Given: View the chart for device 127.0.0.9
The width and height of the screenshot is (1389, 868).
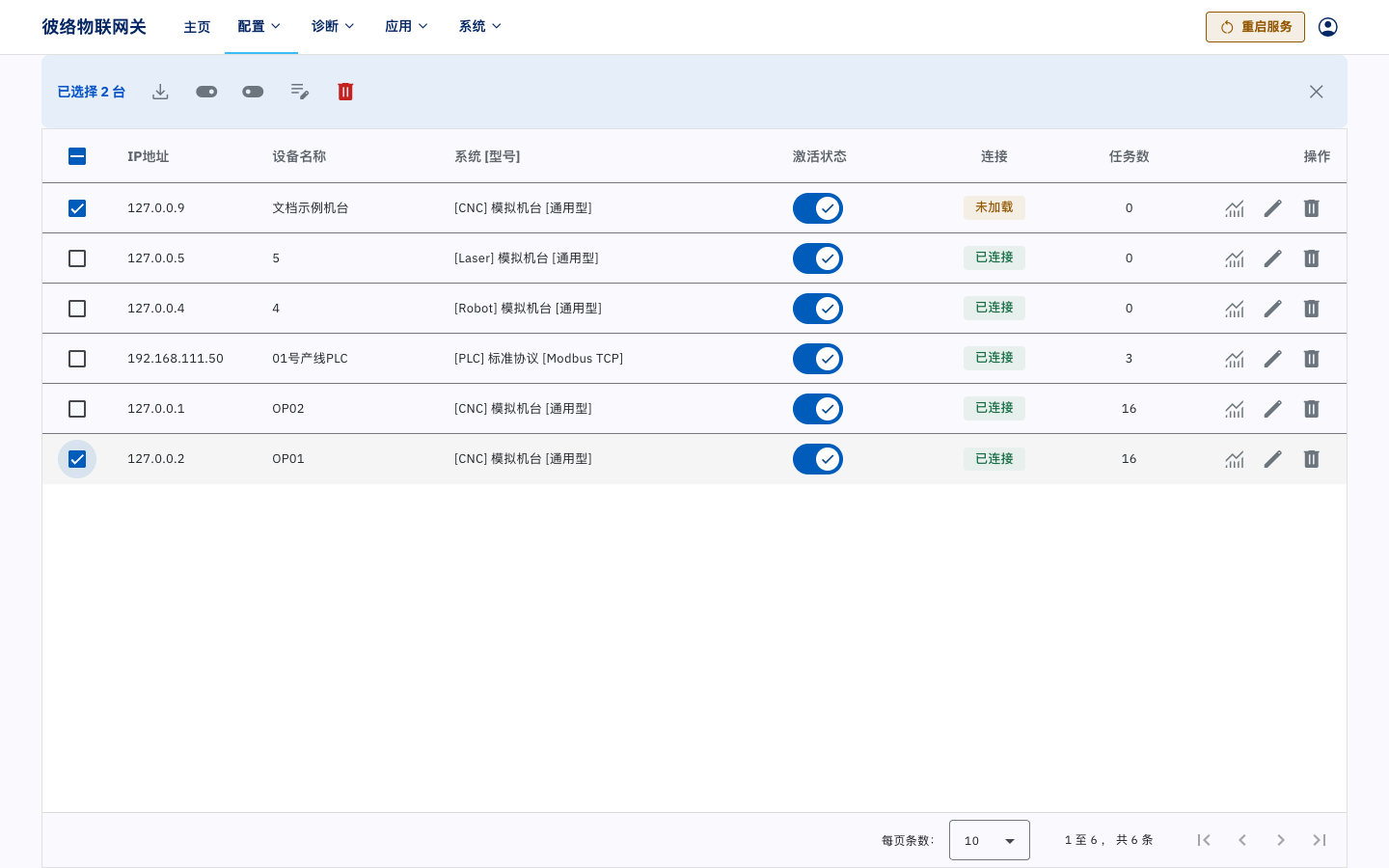Looking at the screenshot, I should pyautogui.click(x=1235, y=208).
